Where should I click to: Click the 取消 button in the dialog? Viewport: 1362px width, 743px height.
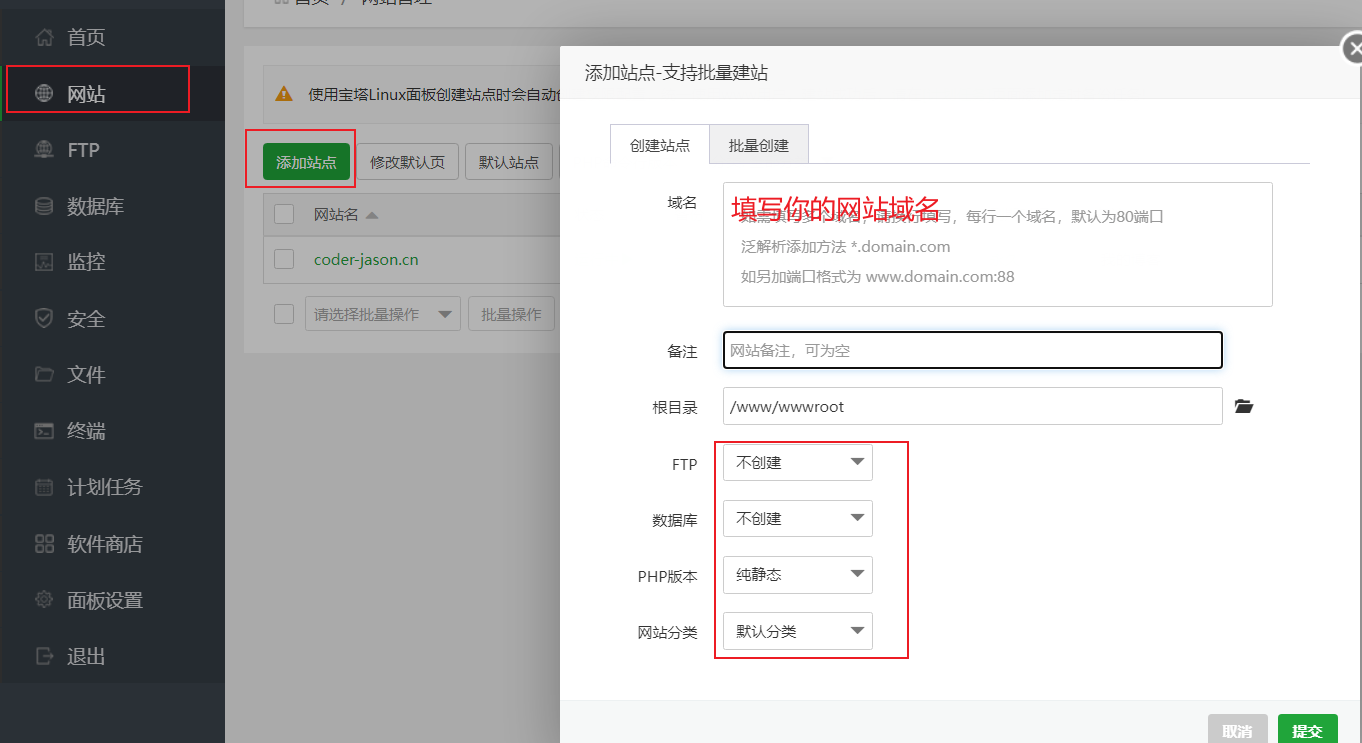(1238, 730)
